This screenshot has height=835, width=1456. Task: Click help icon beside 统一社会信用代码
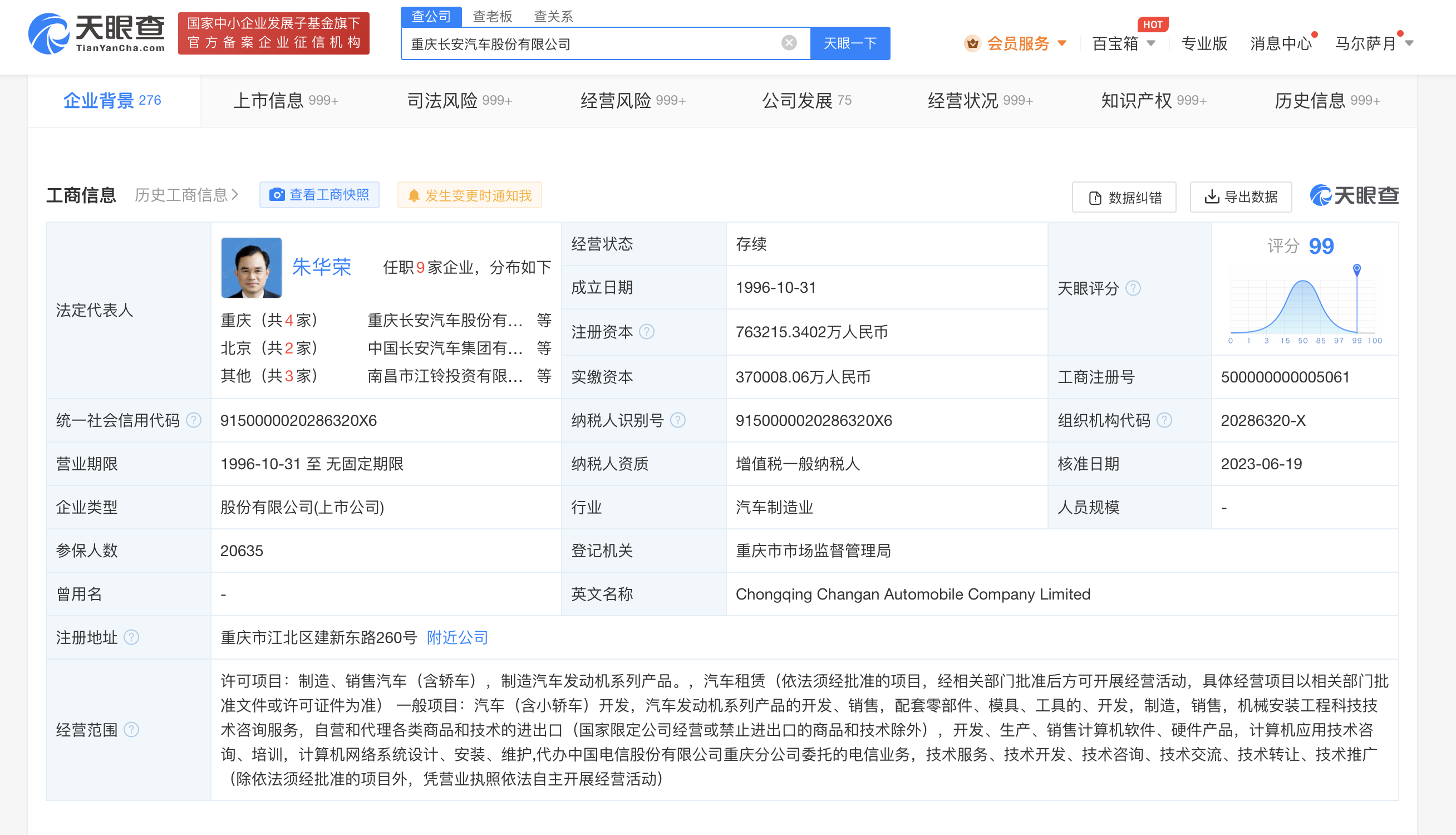pos(194,420)
